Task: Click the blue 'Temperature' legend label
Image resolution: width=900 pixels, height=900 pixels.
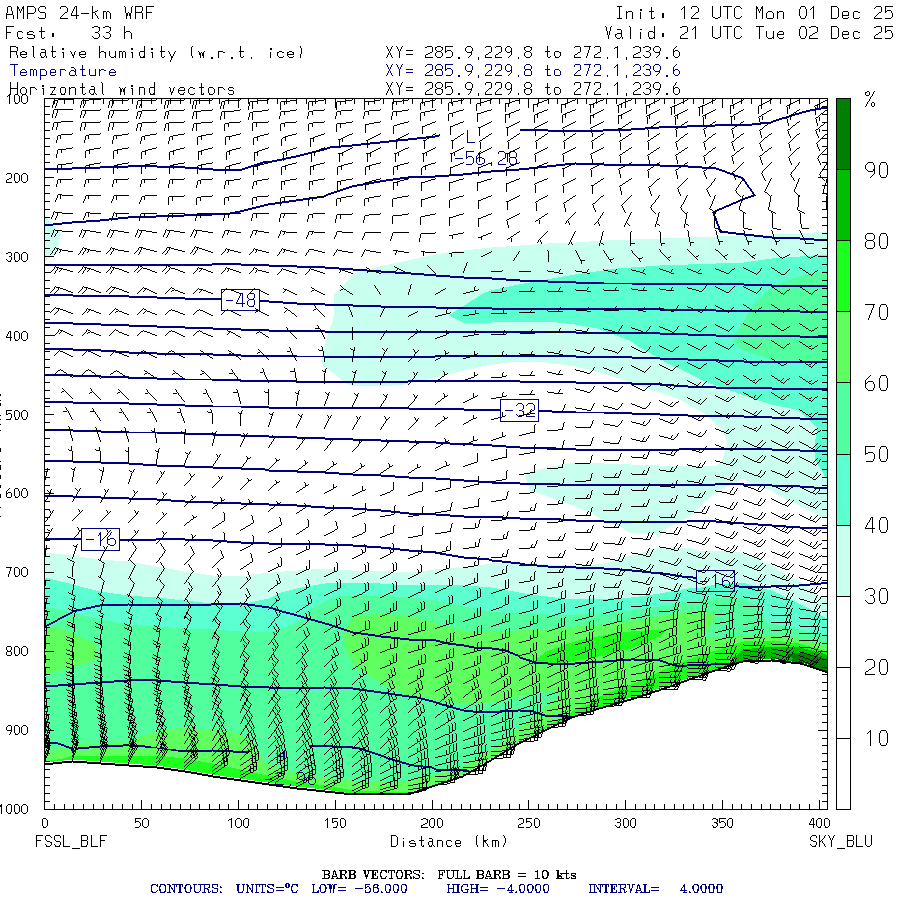Action: click(x=63, y=71)
